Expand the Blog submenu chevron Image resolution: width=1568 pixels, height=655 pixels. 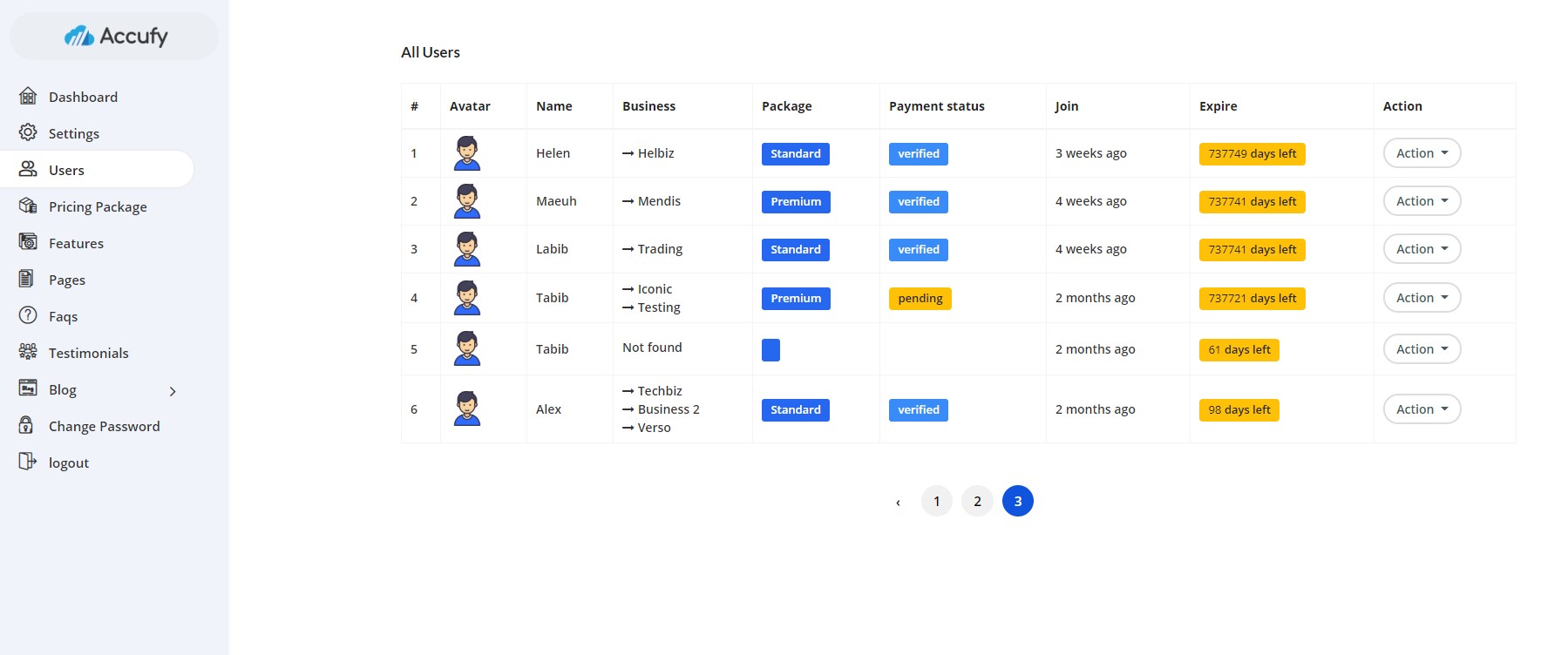173,391
